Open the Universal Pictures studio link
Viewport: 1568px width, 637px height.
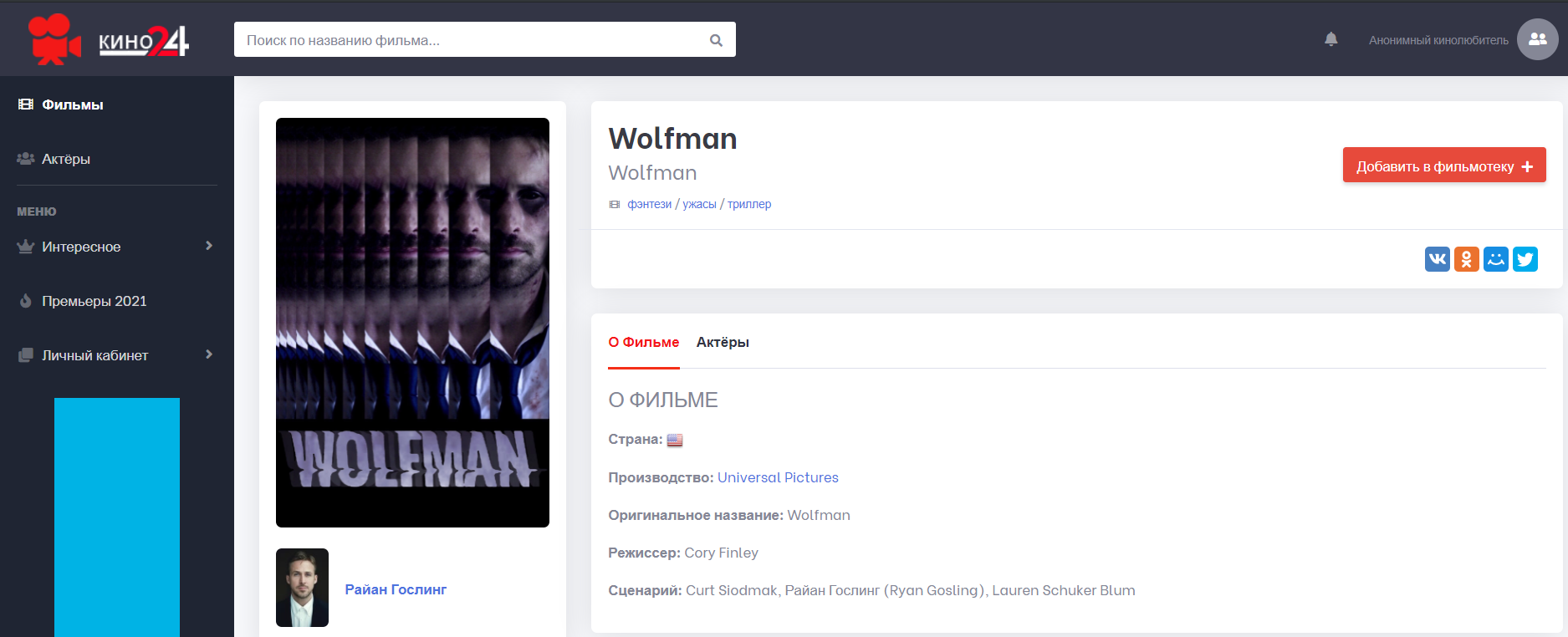[x=778, y=477]
